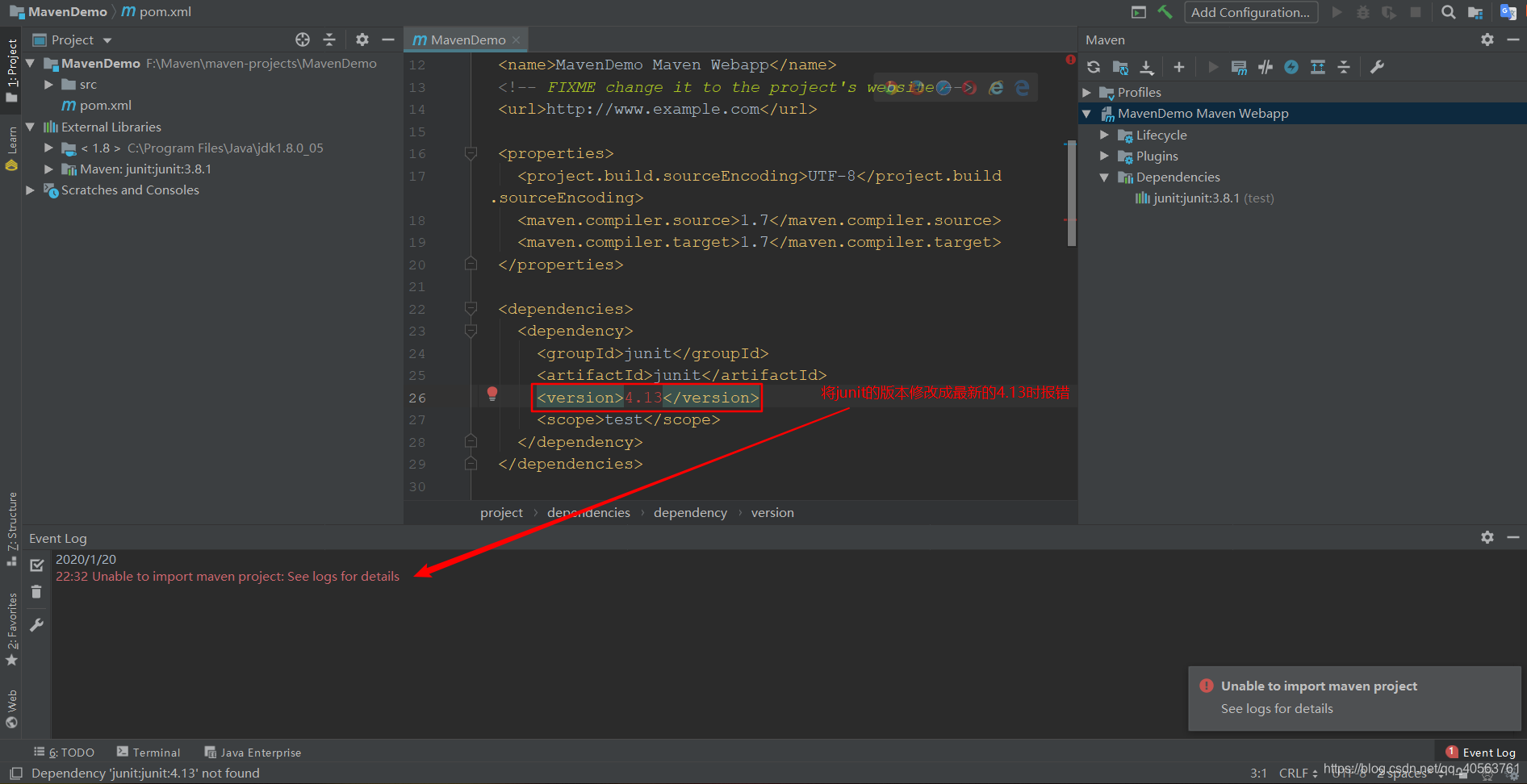The width and height of the screenshot is (1527, 784).
Task: Show Maven dependencies diagram icon
Action: 1318,67
